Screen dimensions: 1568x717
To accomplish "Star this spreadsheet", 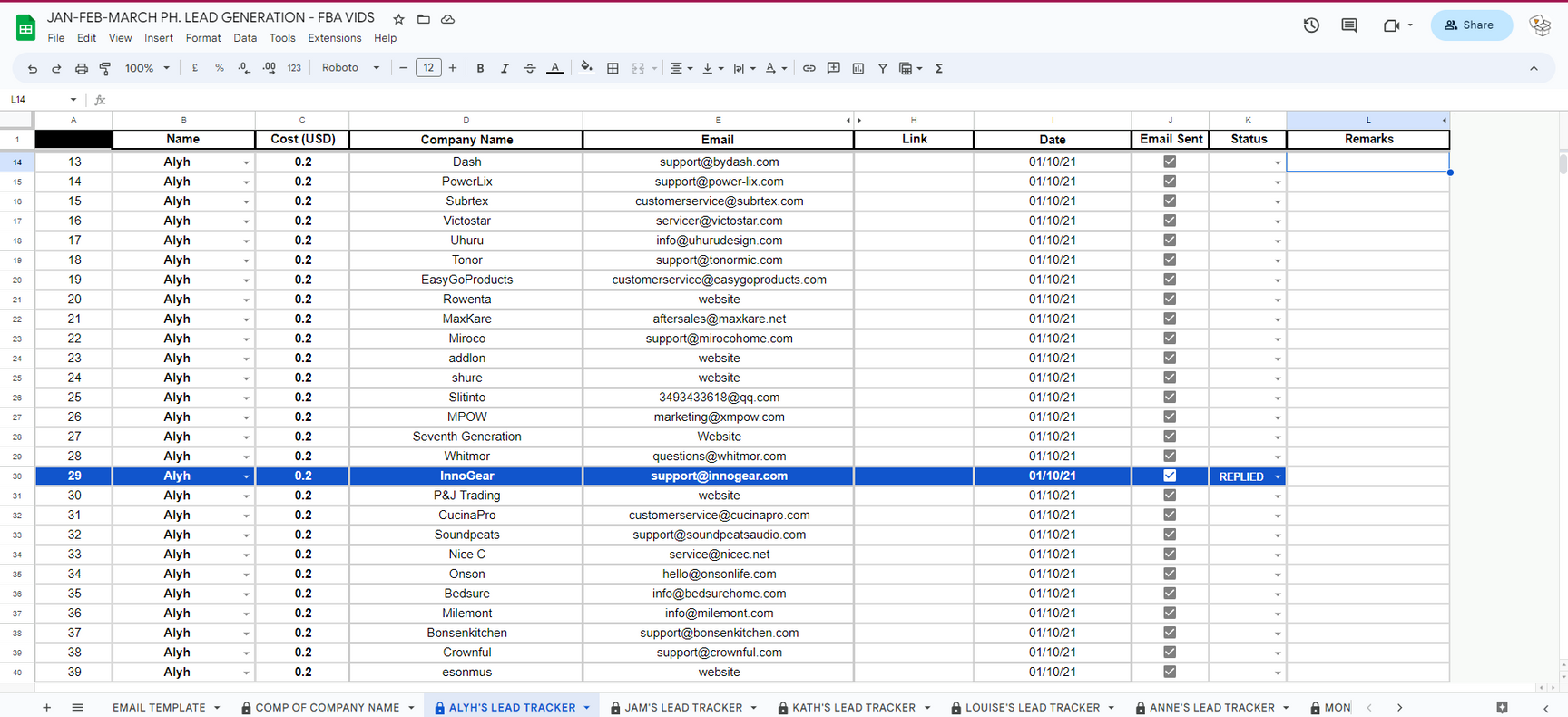I will pos(398,19).
